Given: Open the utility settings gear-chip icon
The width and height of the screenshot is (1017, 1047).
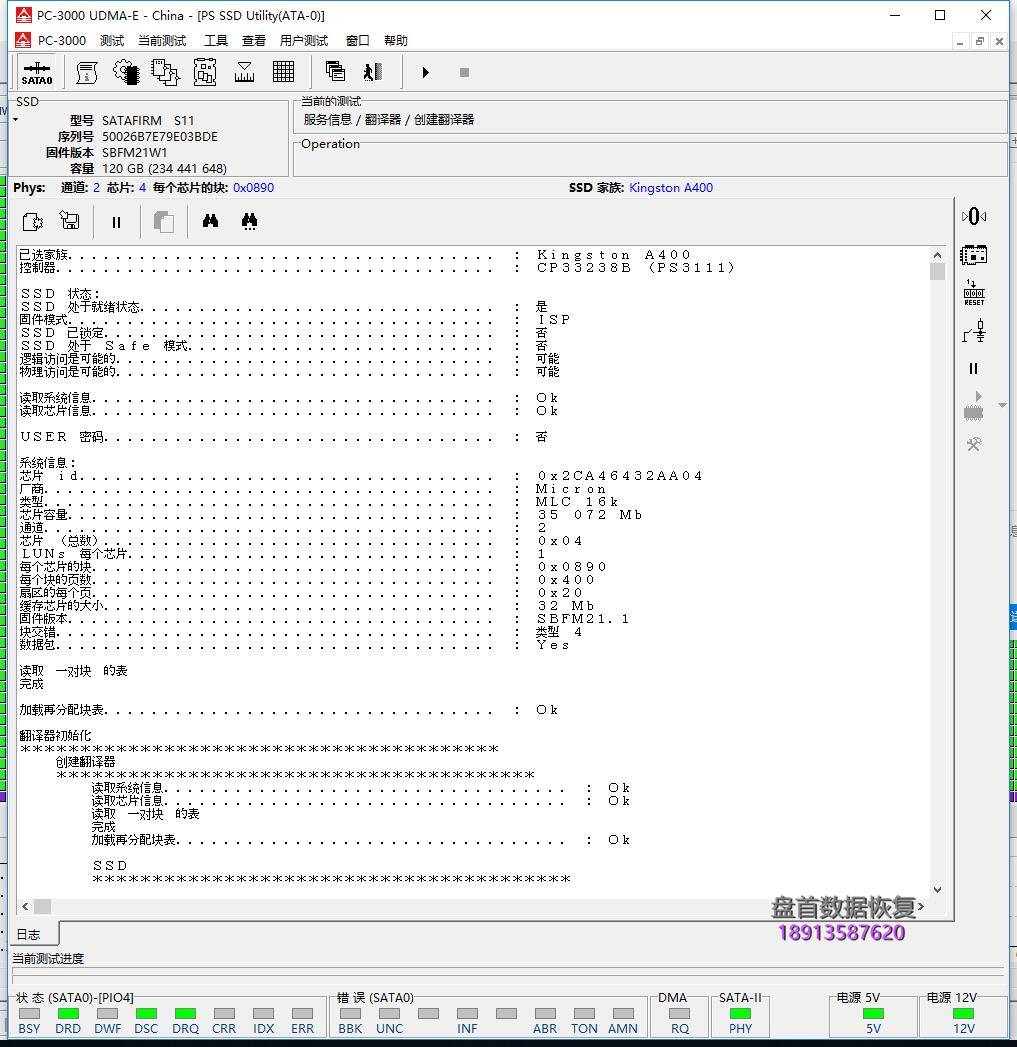Looking at the screenshot, I should coord(125,72).
